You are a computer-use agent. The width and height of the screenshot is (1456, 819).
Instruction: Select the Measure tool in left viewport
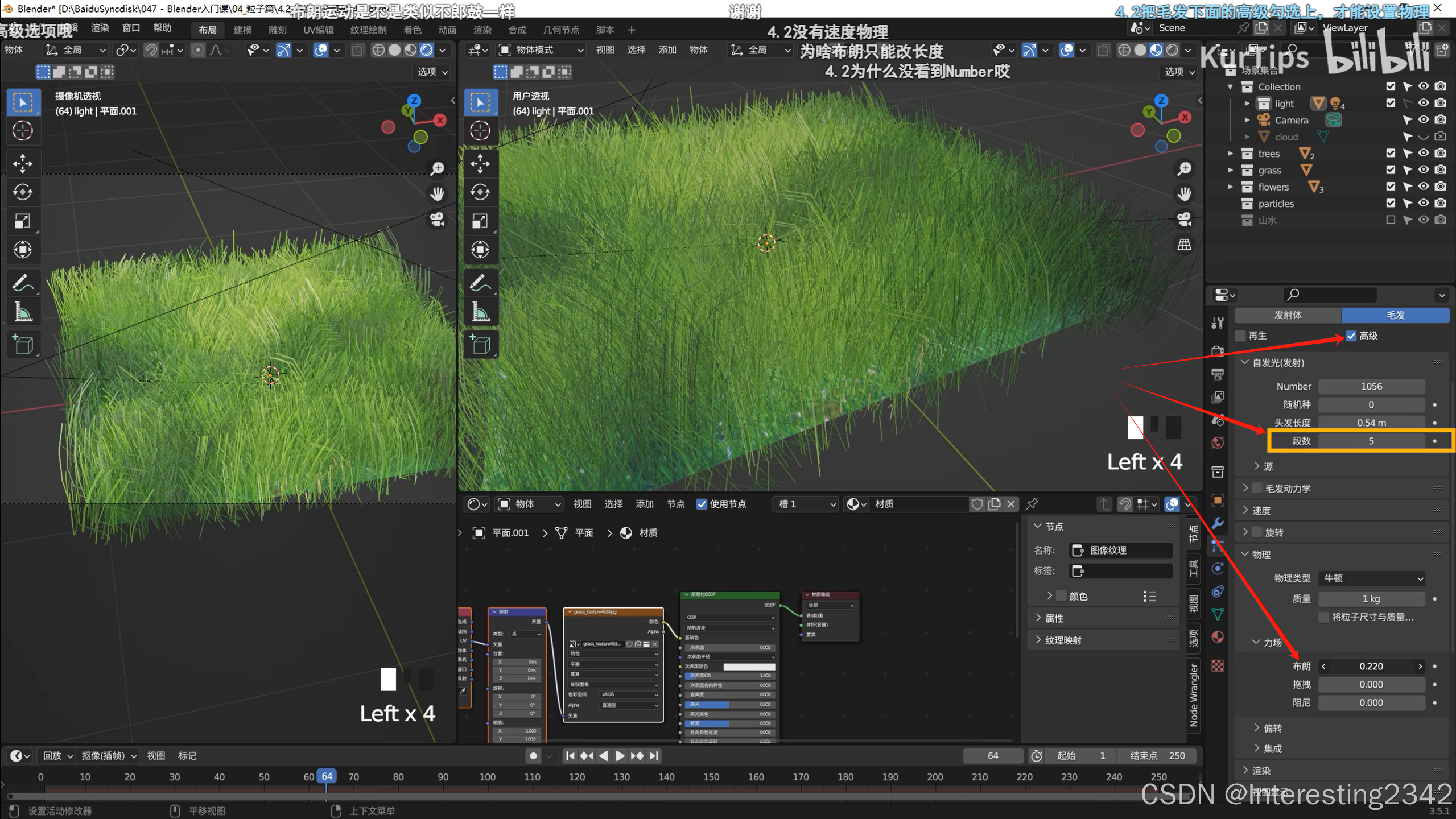(x=23, y=312)
